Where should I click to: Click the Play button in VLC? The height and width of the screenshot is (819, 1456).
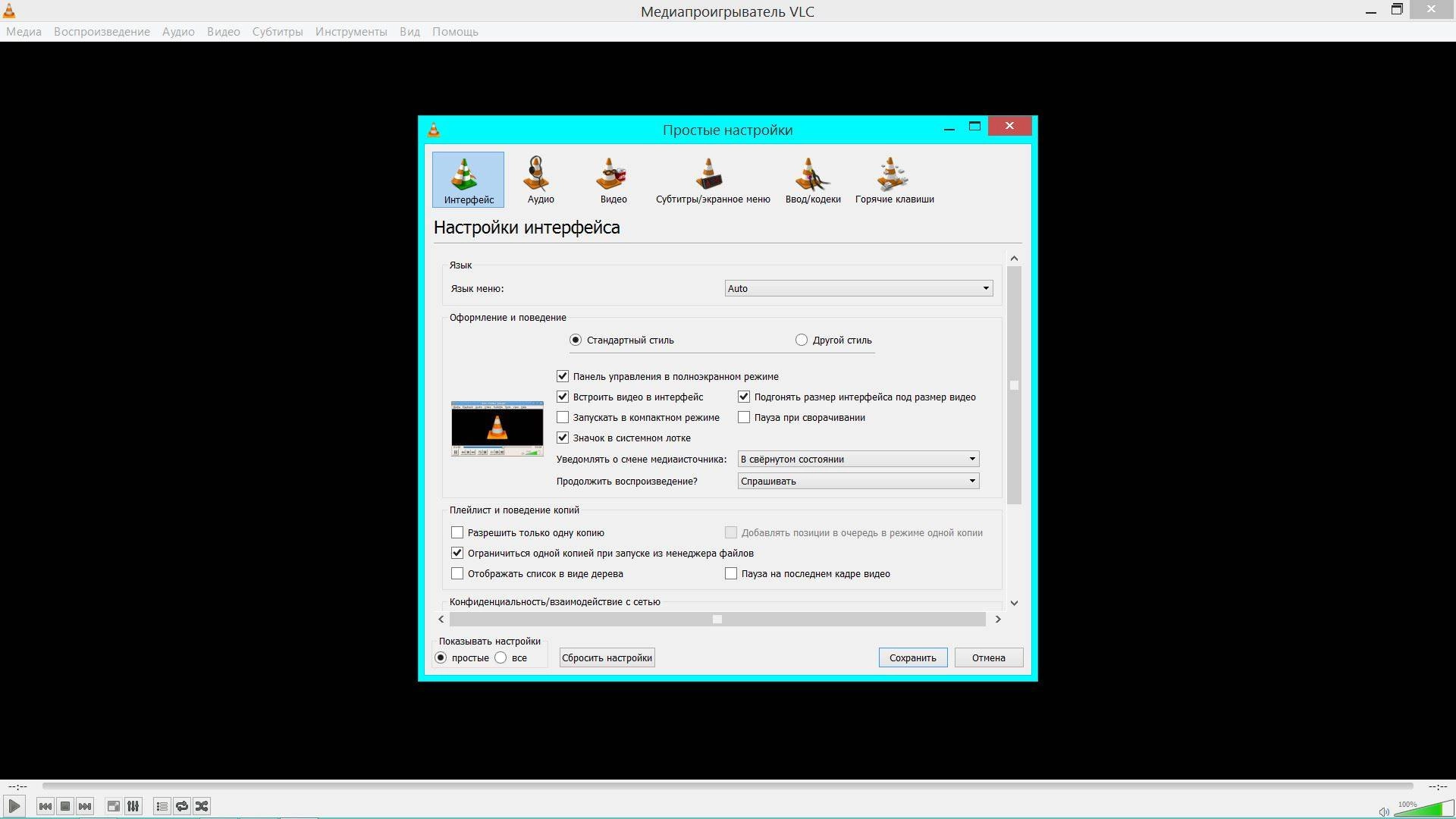14,806
